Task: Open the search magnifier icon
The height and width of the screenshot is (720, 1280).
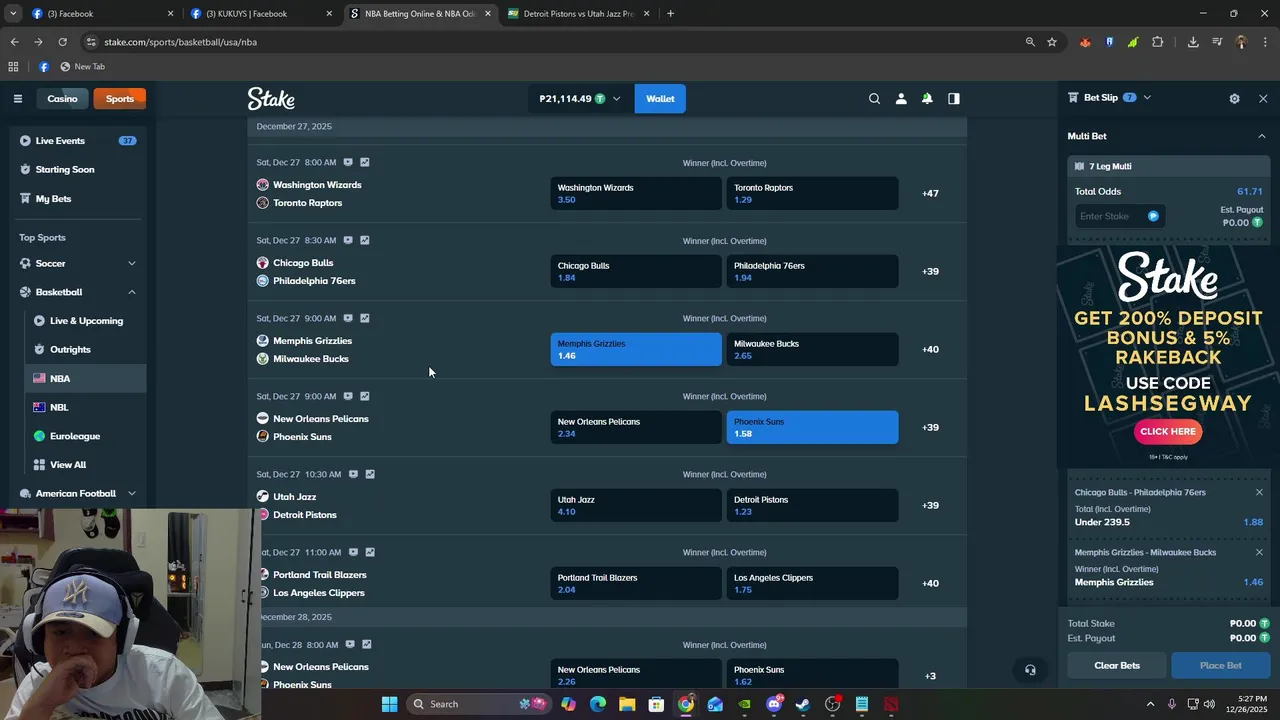Action: click(874, 98)
